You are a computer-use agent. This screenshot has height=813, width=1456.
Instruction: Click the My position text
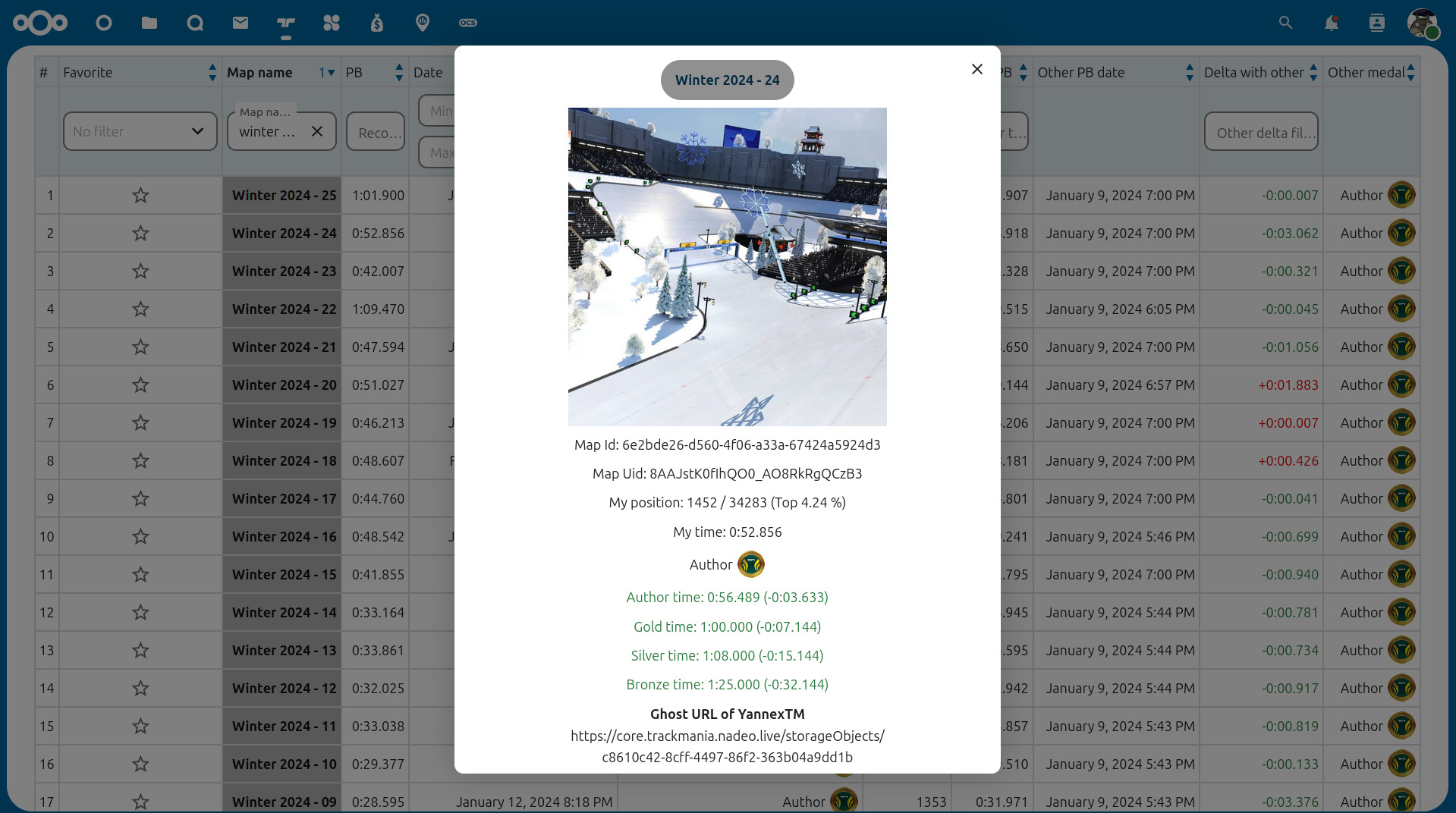tap(728, 503)
